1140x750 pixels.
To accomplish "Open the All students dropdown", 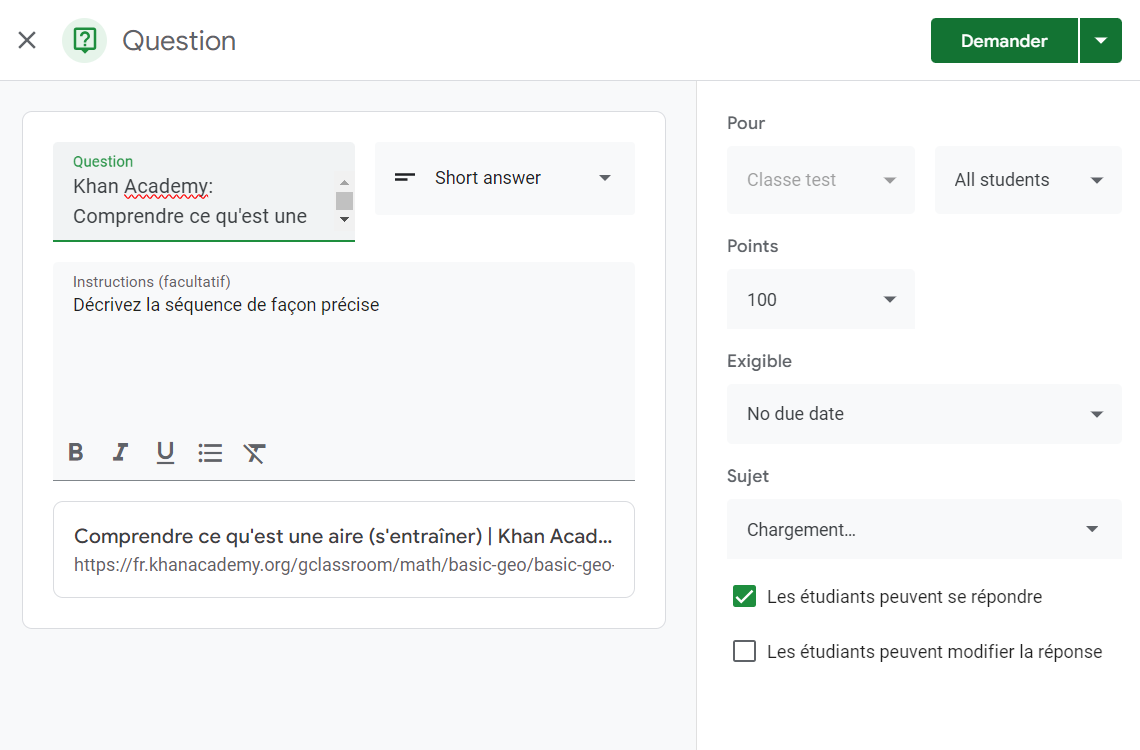I will pos(1028,180).
